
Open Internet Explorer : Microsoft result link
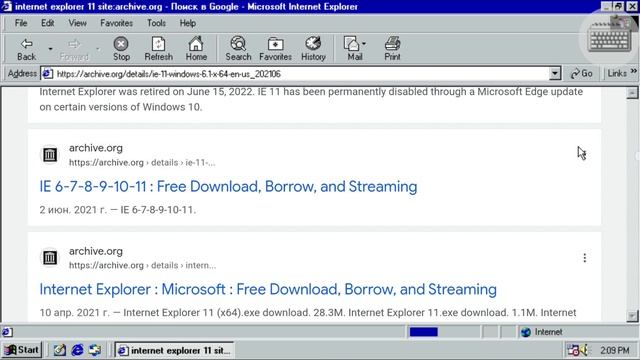click(268, 289)
